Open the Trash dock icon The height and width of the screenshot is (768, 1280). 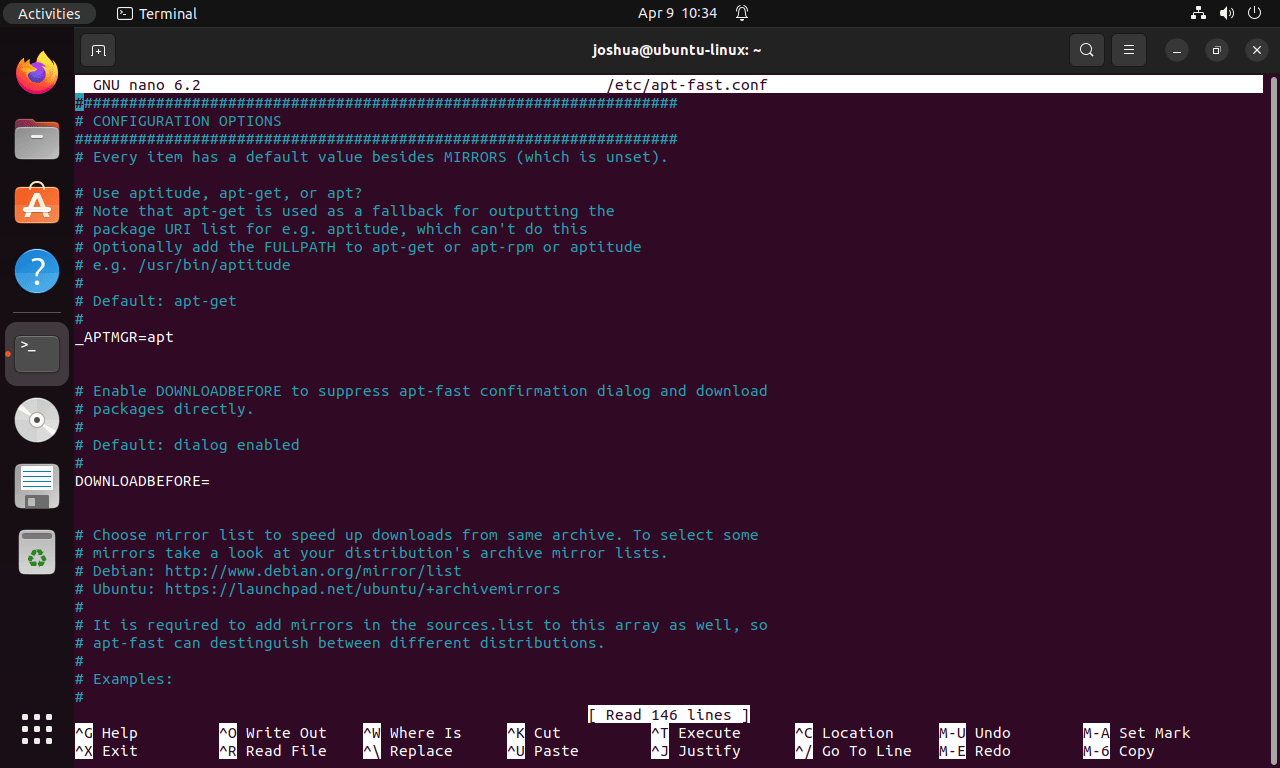(37, 552)
